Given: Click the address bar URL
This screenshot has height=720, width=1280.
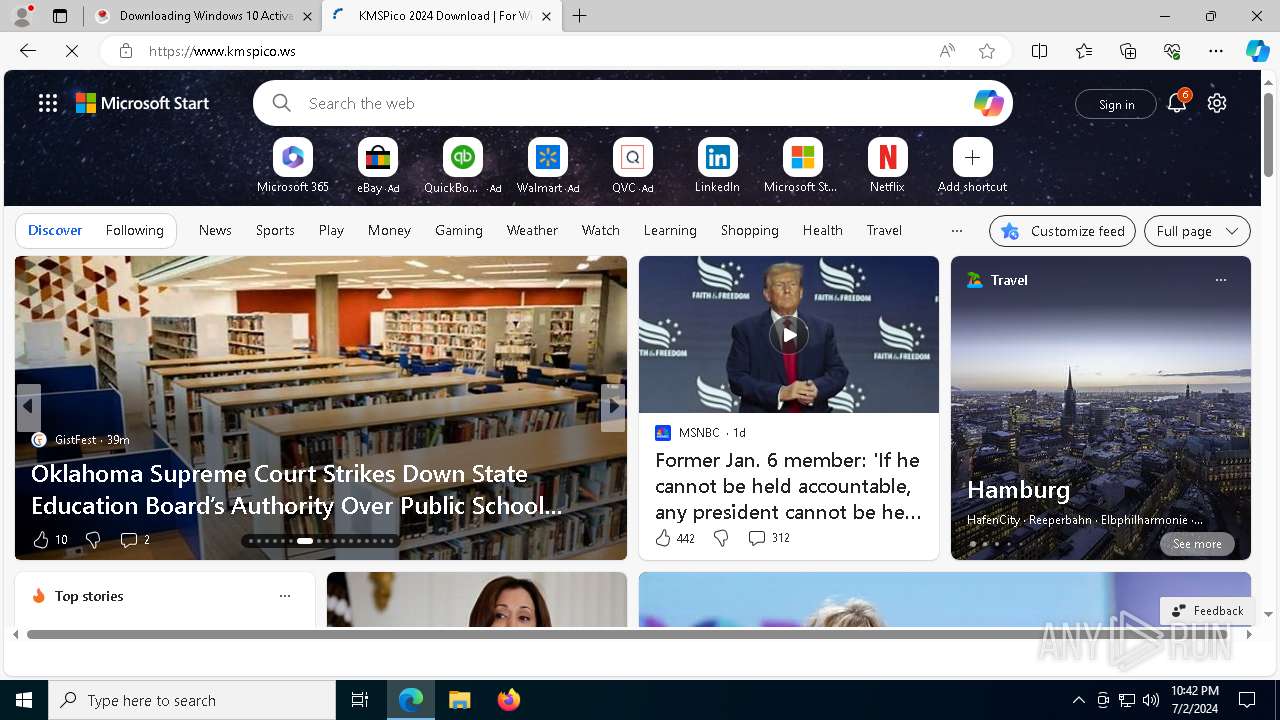Looking at the screenshot, I should 222,51.
